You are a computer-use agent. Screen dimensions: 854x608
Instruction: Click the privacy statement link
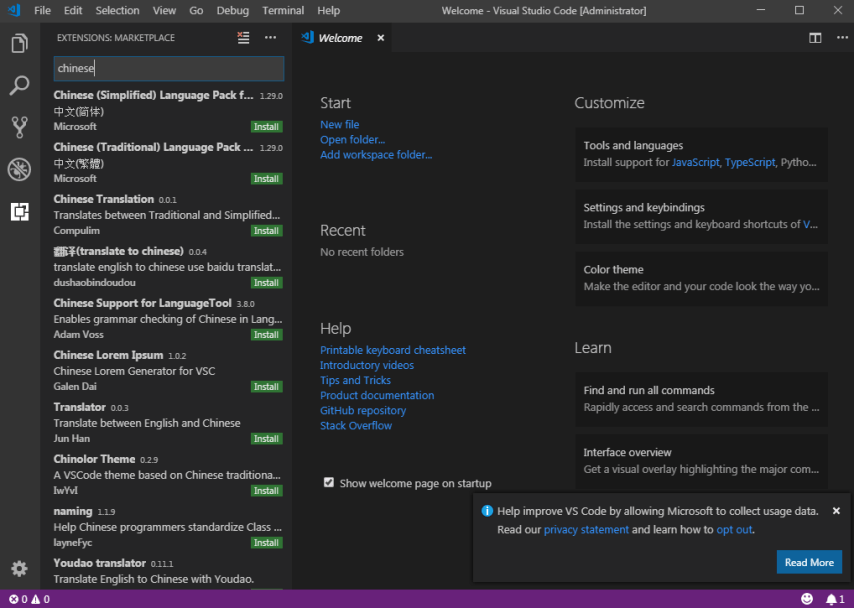pyautogui.click(x=586, y=530)
